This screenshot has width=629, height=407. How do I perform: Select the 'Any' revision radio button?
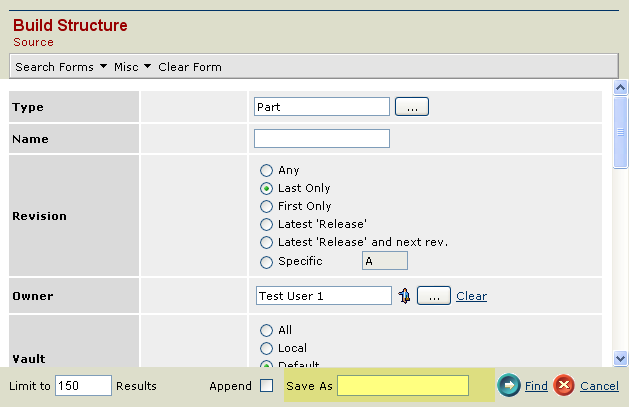267,171
